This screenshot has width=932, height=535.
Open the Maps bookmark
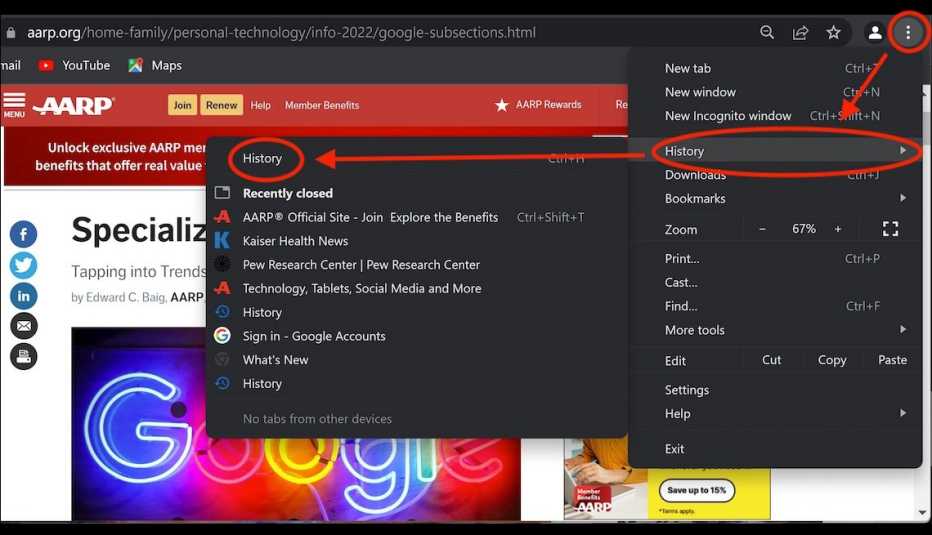155,65
